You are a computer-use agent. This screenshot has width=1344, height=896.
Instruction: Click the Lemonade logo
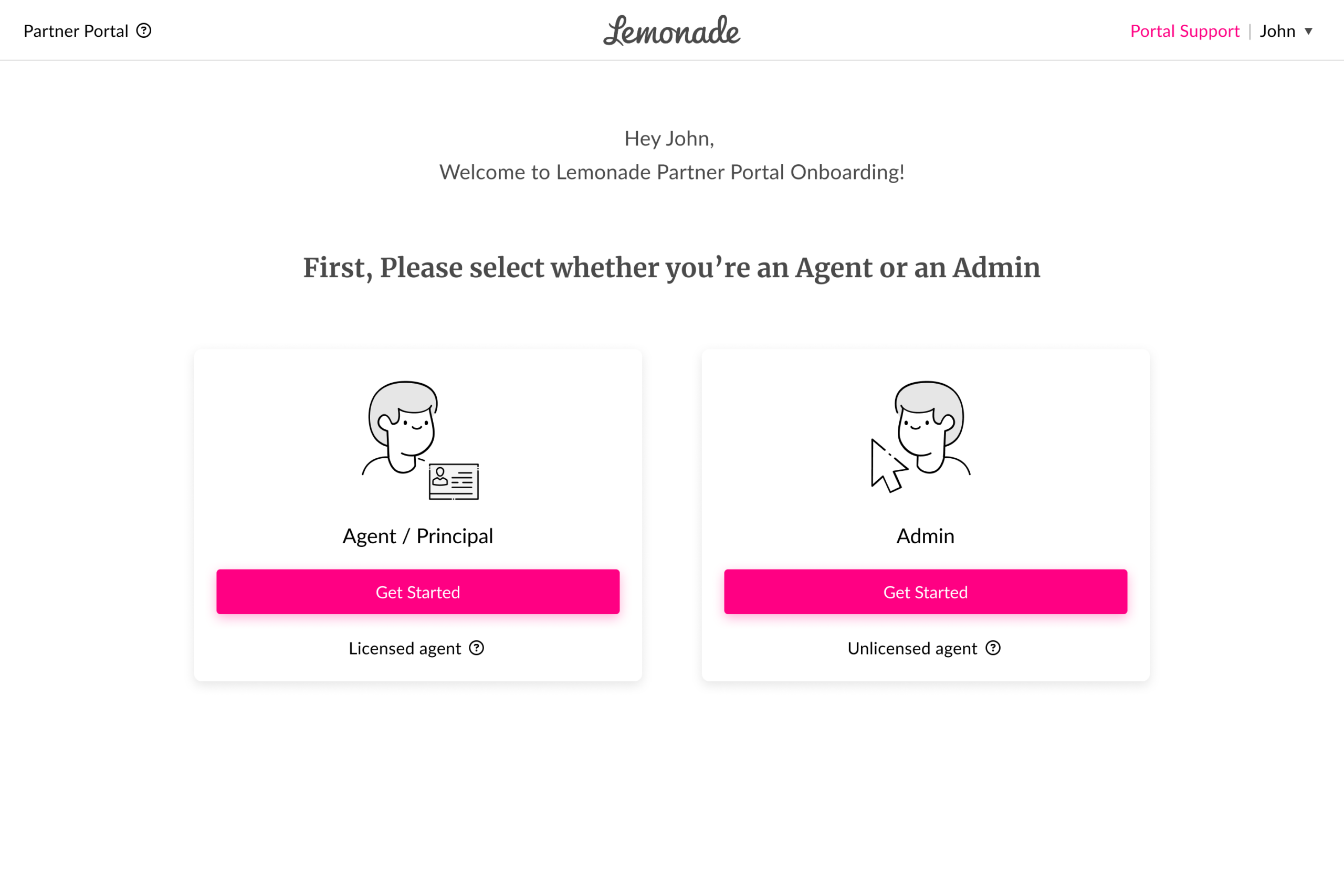coord(671,31)
